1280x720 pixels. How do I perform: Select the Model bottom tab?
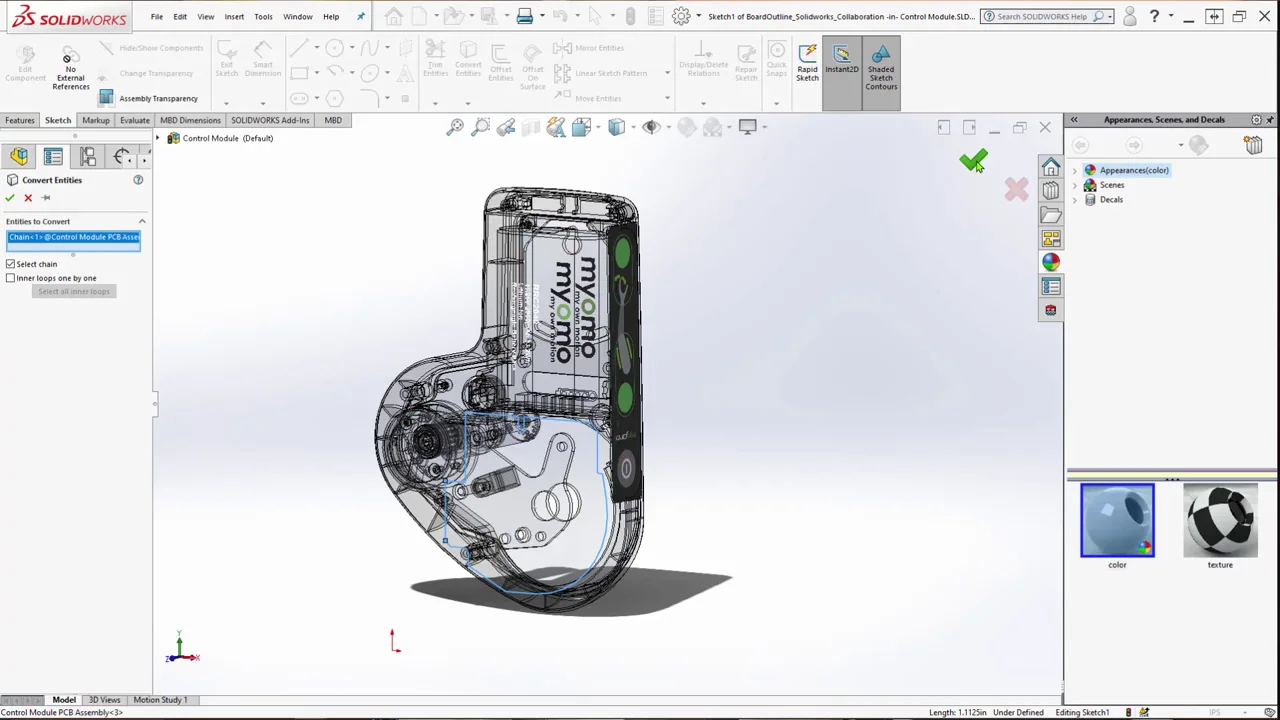[x=64, y=700]
